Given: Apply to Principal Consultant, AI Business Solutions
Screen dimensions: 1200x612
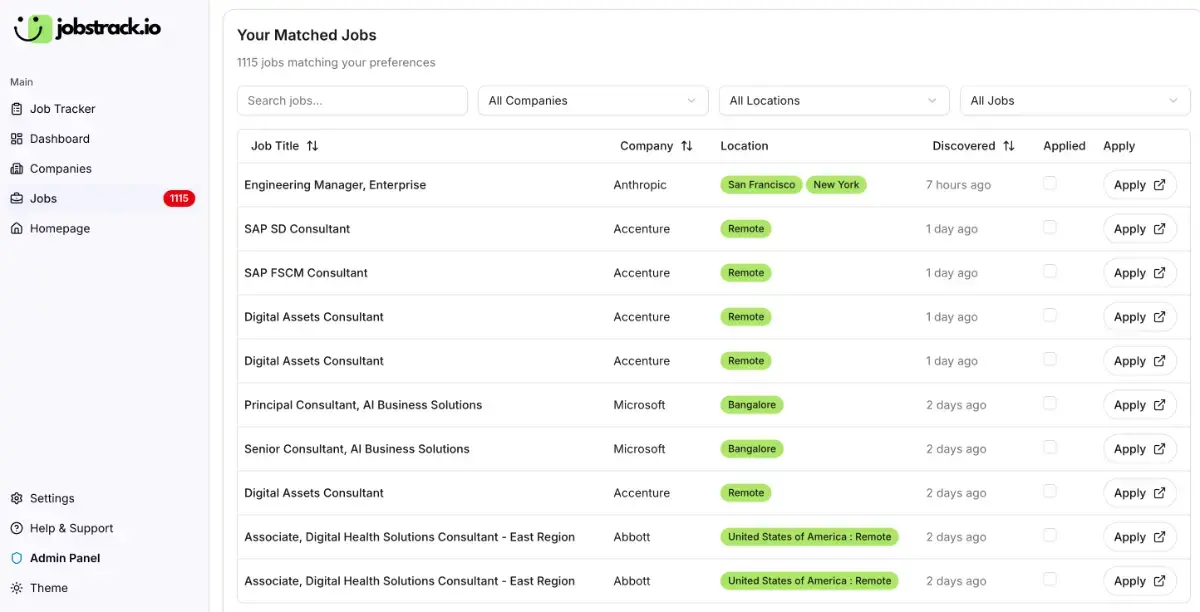Looking at the screenshot, I should pos(1140,405).
